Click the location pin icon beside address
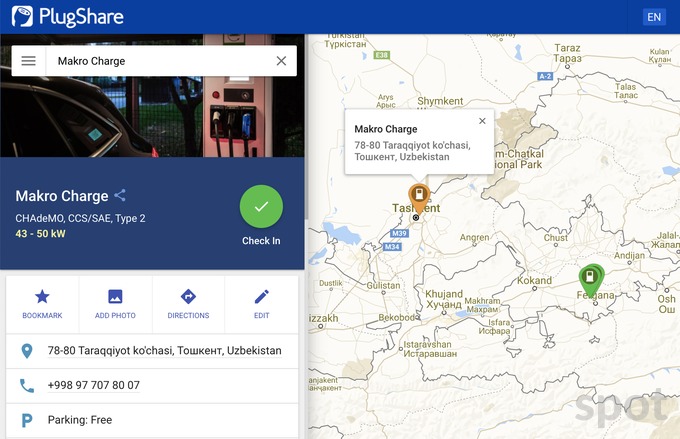Viewport: 680px width, 439px height. pos(27,351)
